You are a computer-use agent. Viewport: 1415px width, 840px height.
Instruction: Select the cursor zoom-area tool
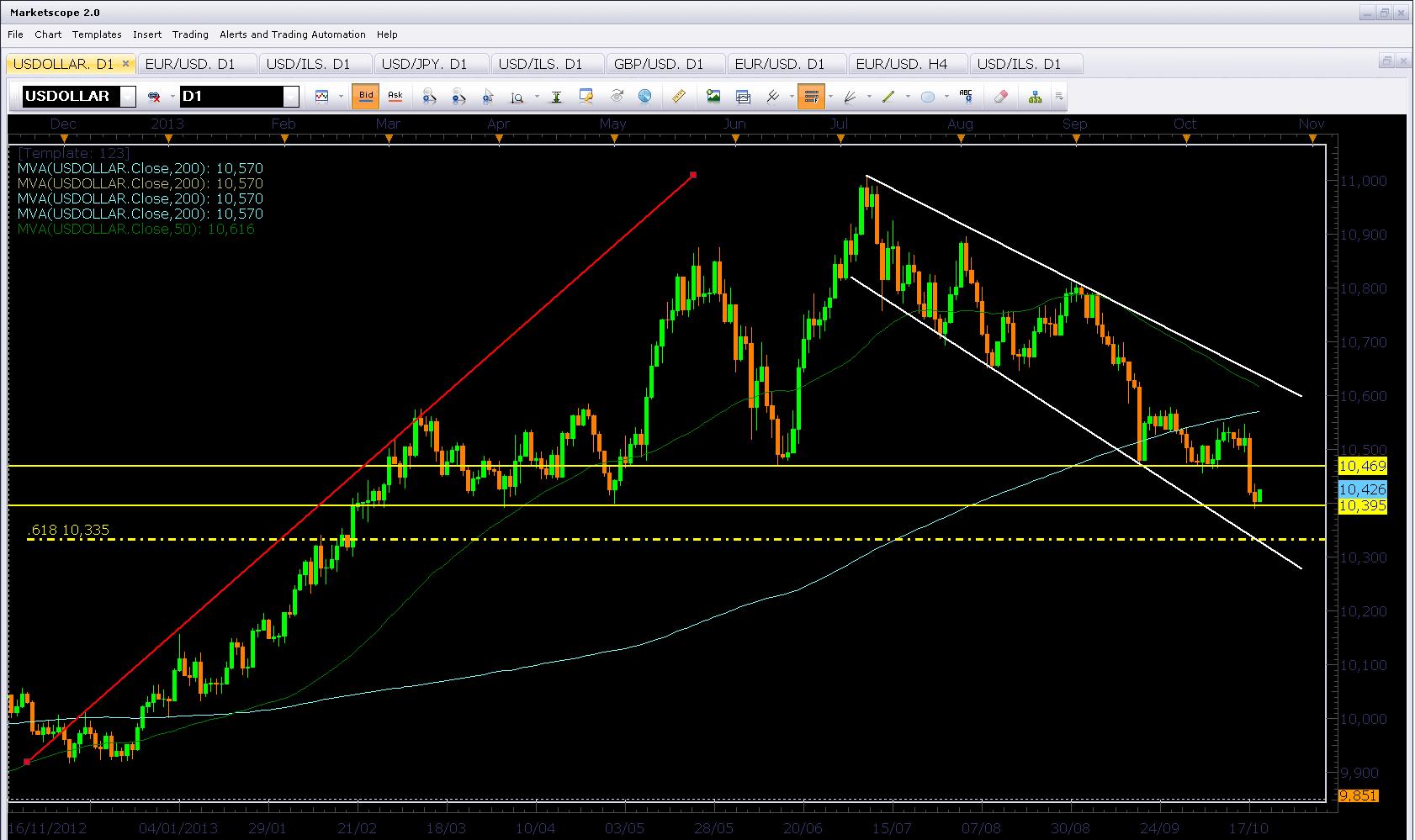488,97
